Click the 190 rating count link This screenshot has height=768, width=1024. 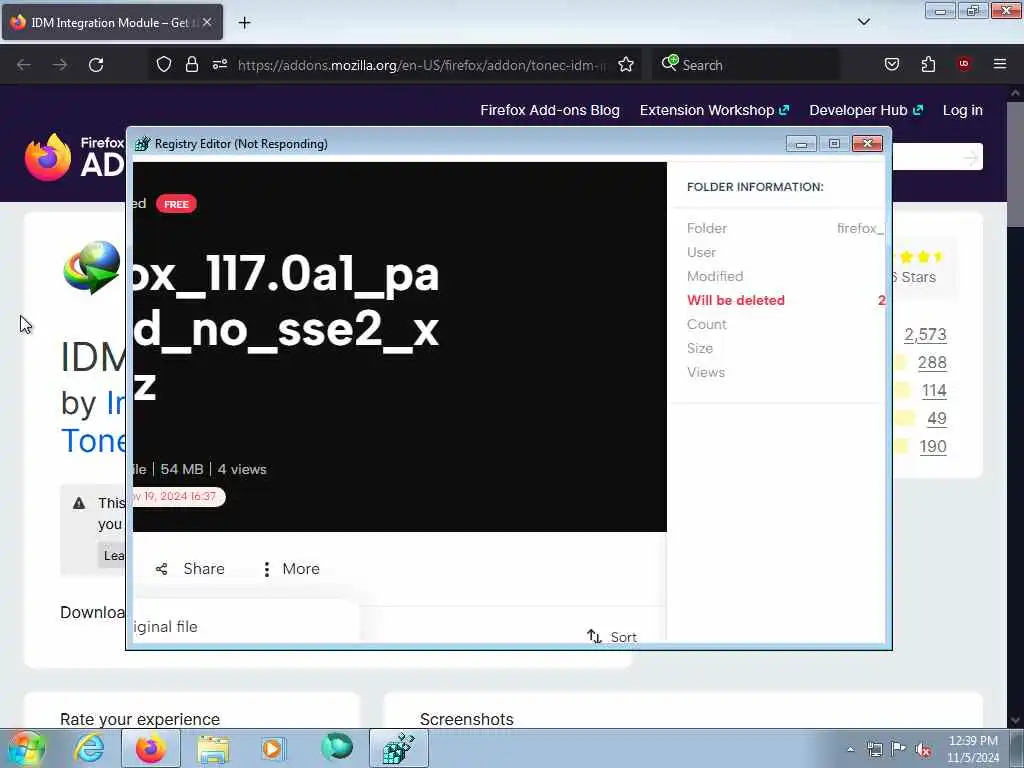pyautogui.click(x=933, y=447)
